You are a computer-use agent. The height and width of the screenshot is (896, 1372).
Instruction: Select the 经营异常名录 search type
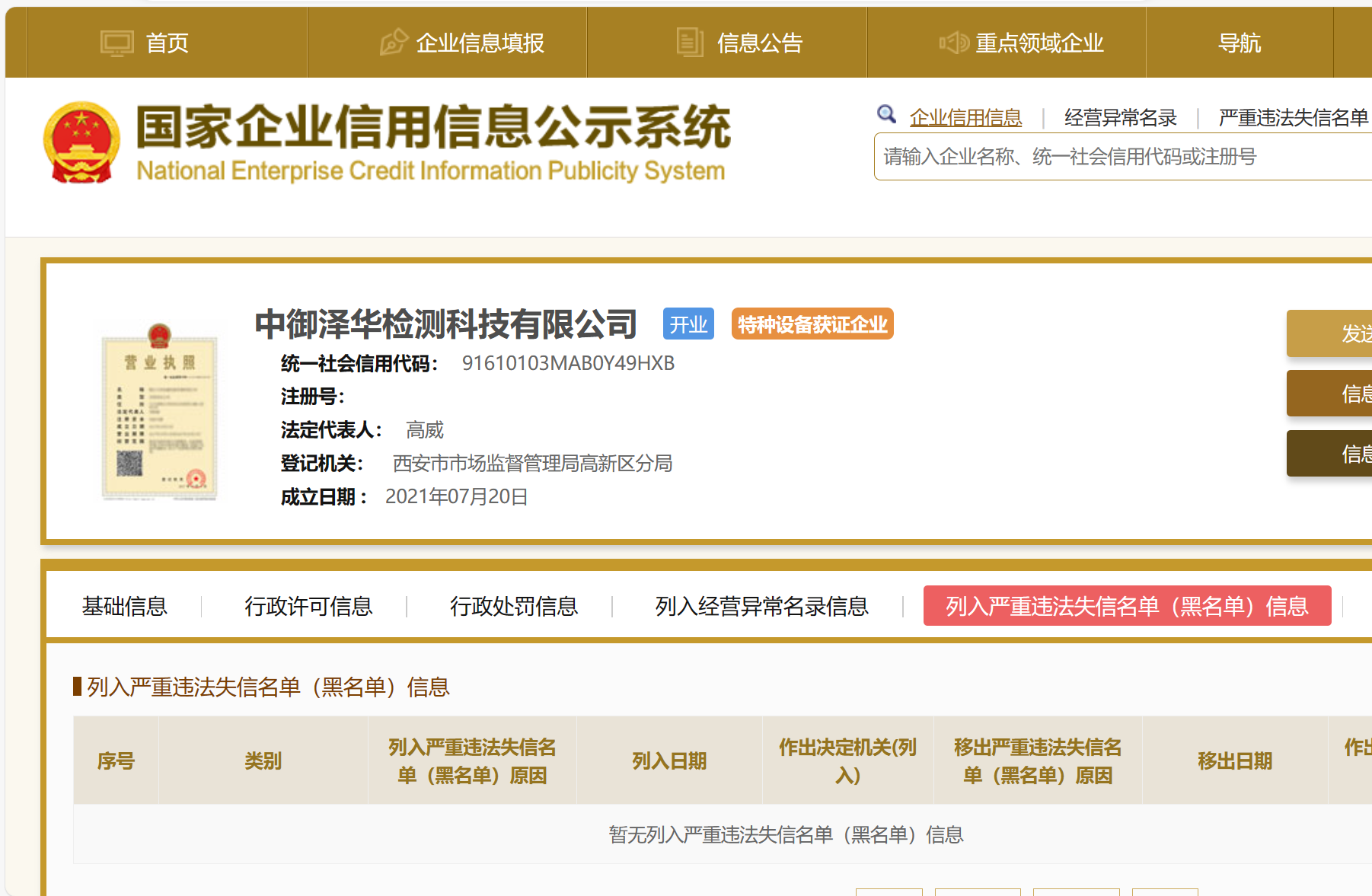pyautogui.click(x=1120, y=117)
